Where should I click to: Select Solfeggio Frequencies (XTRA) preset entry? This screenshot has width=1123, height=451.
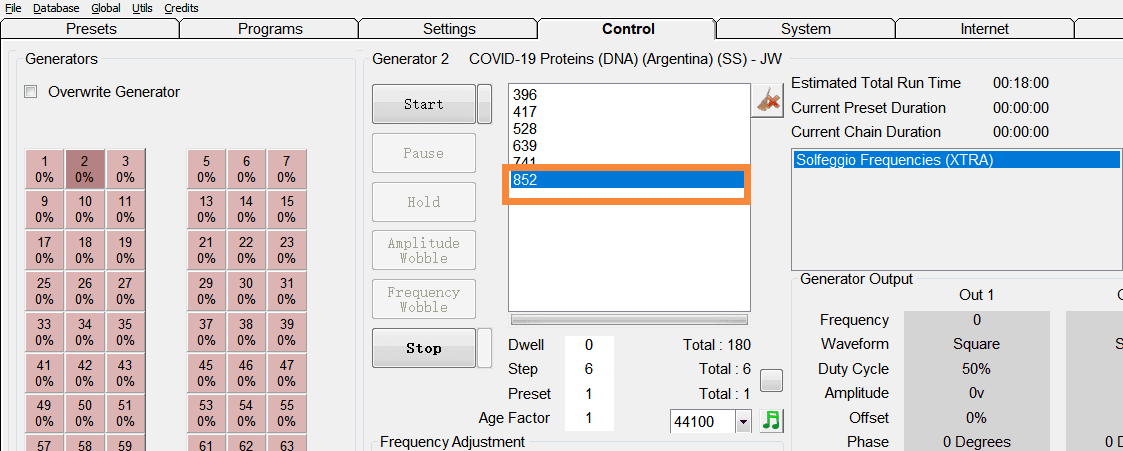pyautogui.click(x=957, y=160)
